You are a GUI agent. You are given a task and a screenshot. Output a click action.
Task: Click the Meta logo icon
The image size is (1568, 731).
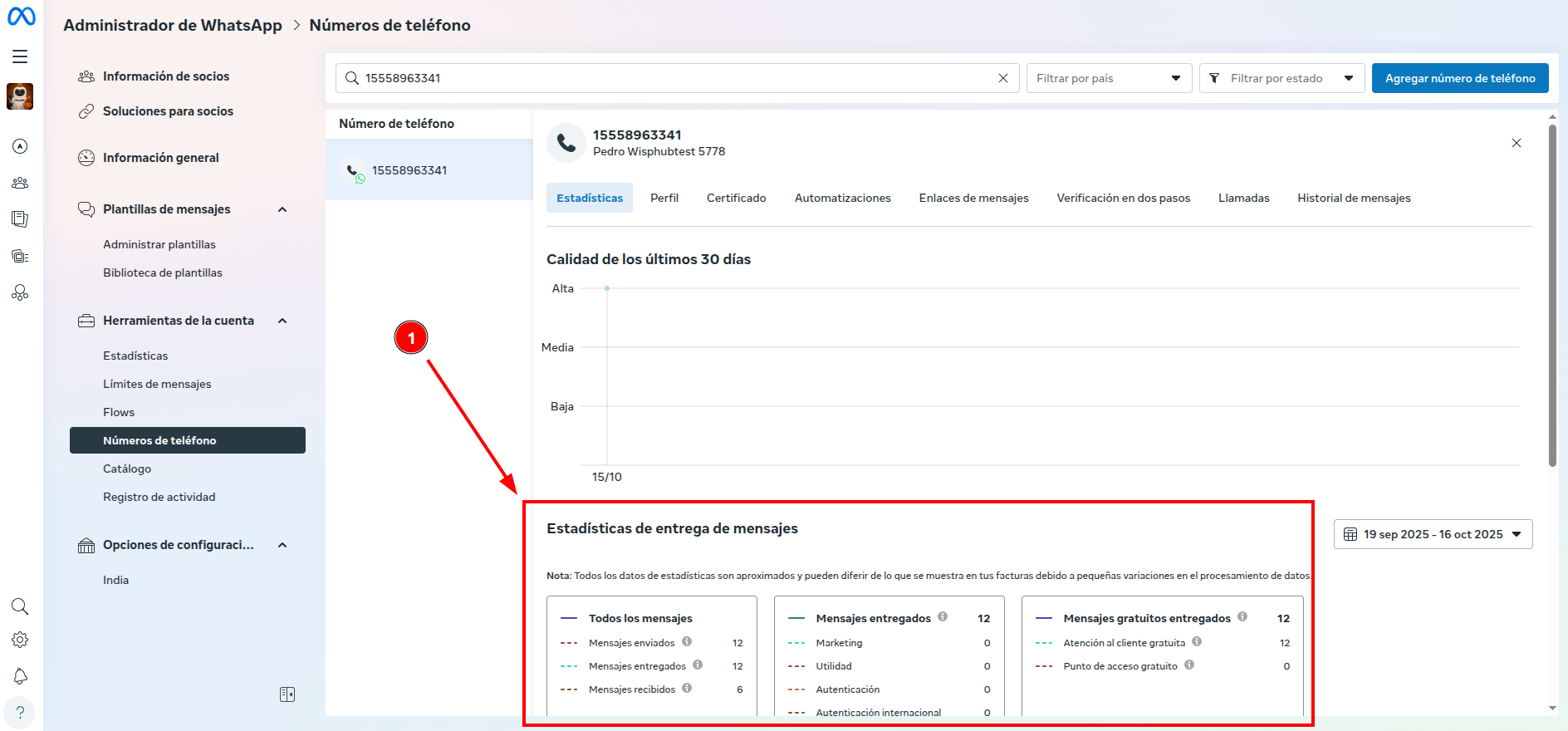pos(22,17)
